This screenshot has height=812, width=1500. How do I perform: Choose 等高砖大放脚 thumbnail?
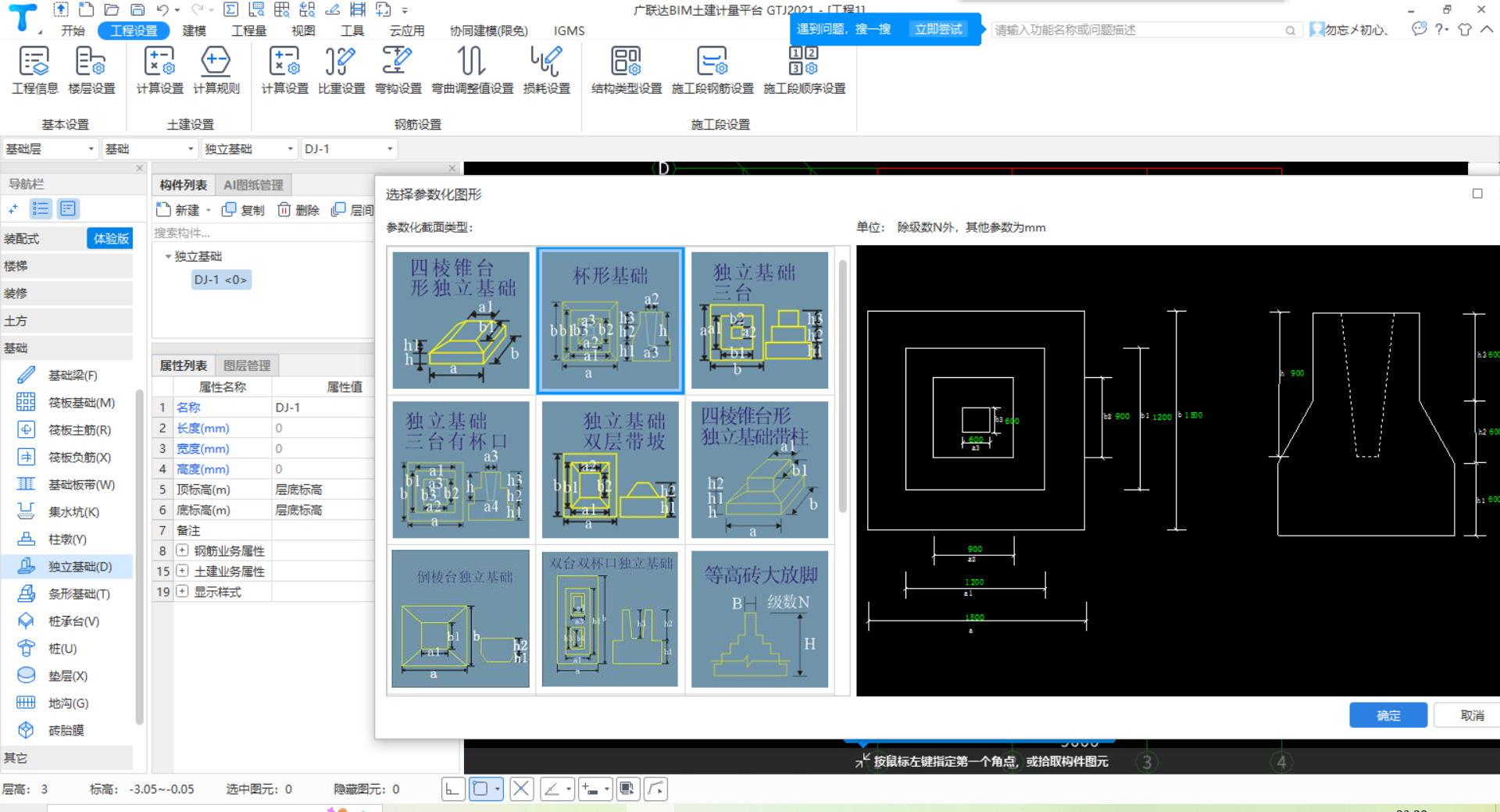(x=759, y=618)
